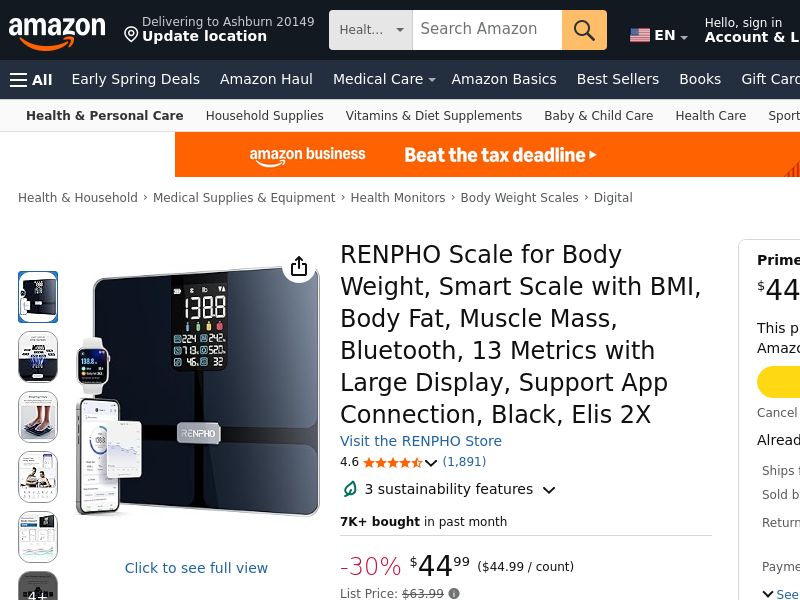Image resolution: width=800 pixels, height=600 pixels.
Task: Click the share icon above the product image
Action: (x=299, y=267)
